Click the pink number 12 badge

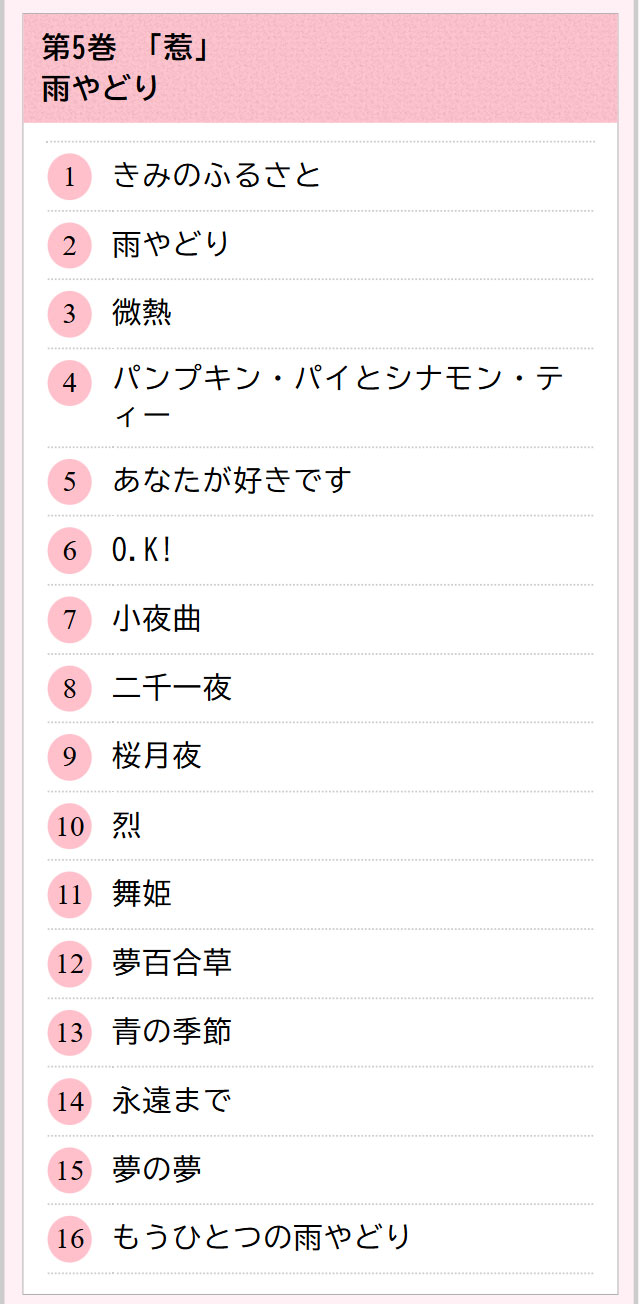(x=69, y=964)
